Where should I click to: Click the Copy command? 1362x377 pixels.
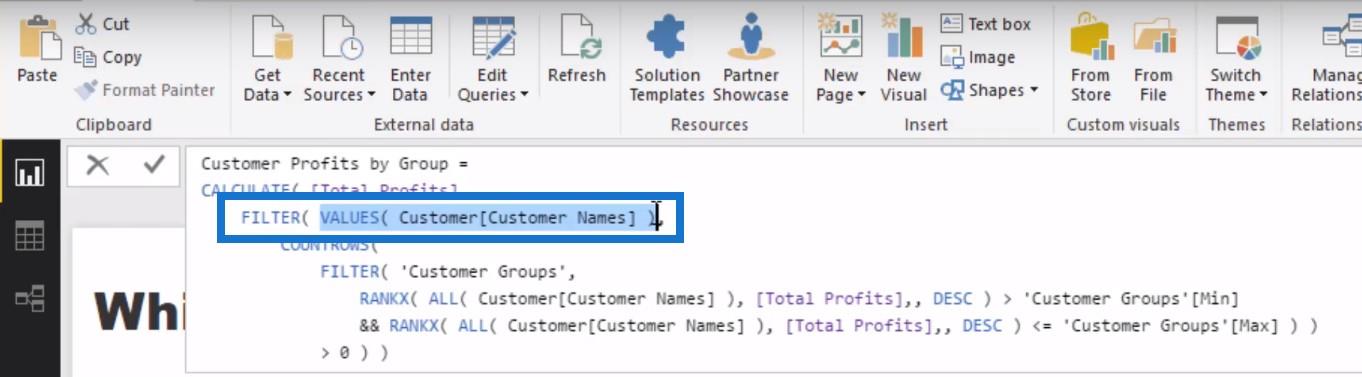pos(108,57)
